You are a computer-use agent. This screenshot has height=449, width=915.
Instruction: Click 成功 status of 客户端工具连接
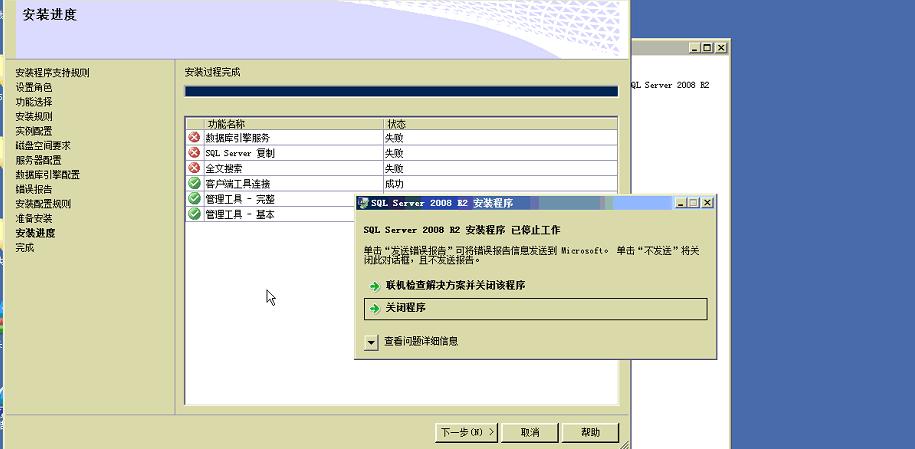click(x=394, y=183)
